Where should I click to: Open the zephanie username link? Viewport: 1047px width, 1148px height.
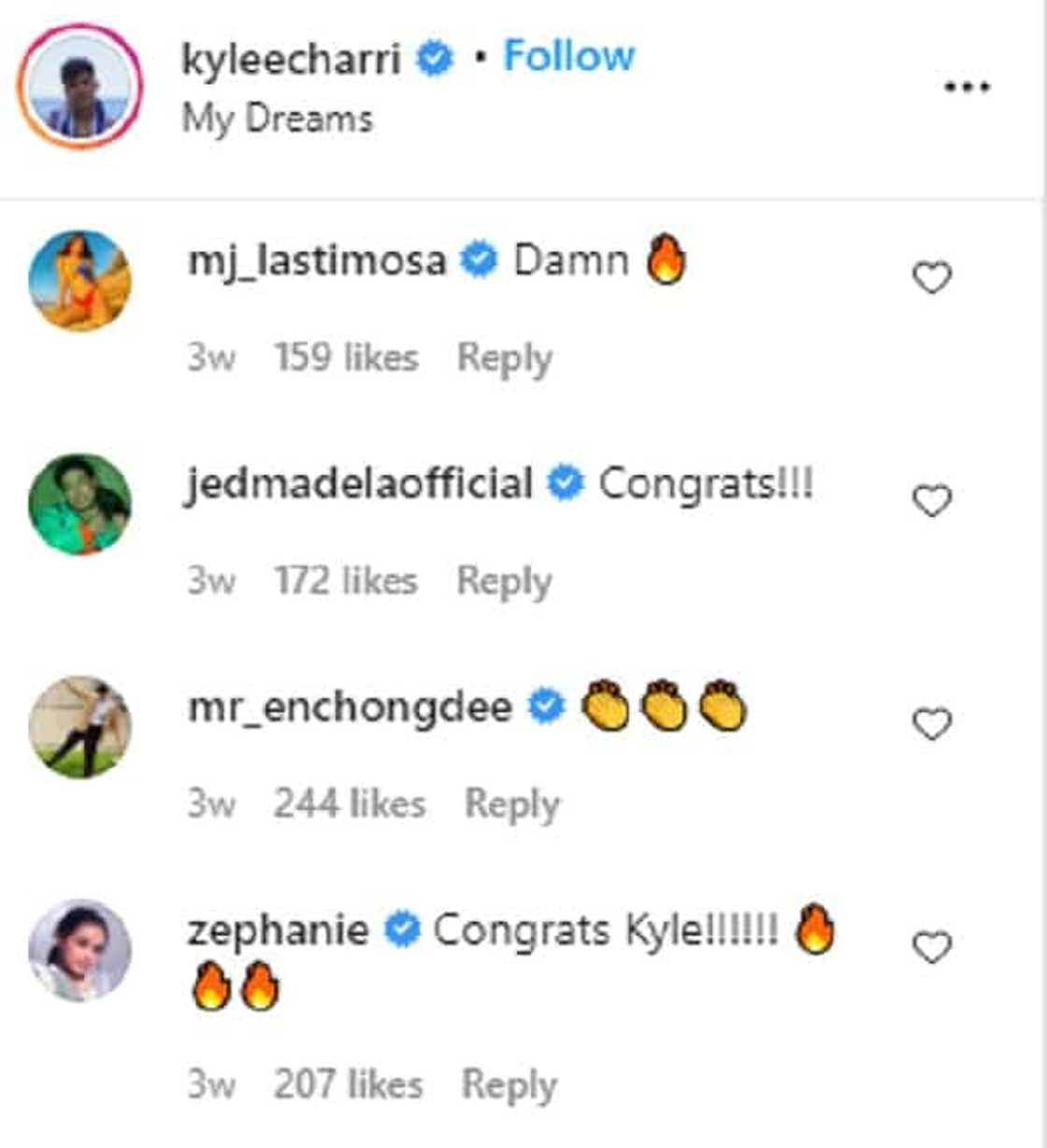tap(278, 930)
